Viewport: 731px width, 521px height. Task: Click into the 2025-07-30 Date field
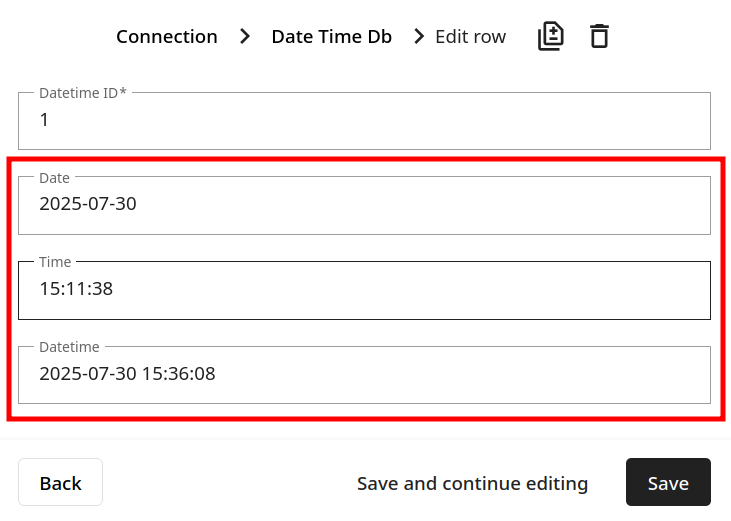pyautogui.click(x=365, y=205)
